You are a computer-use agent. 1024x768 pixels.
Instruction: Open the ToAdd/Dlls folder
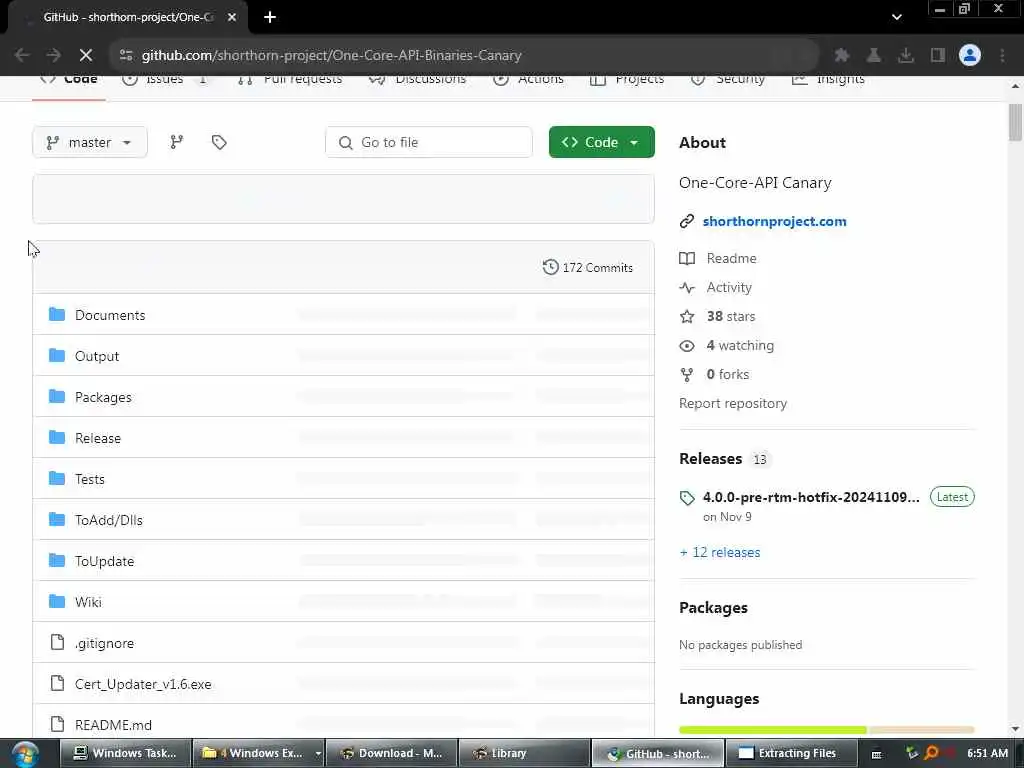(x=108, y=520)
